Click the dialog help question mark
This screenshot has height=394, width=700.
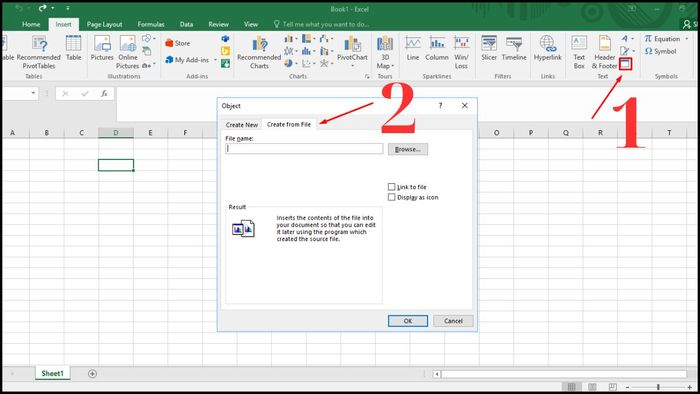pyautogui.click(x=440, y=106)
